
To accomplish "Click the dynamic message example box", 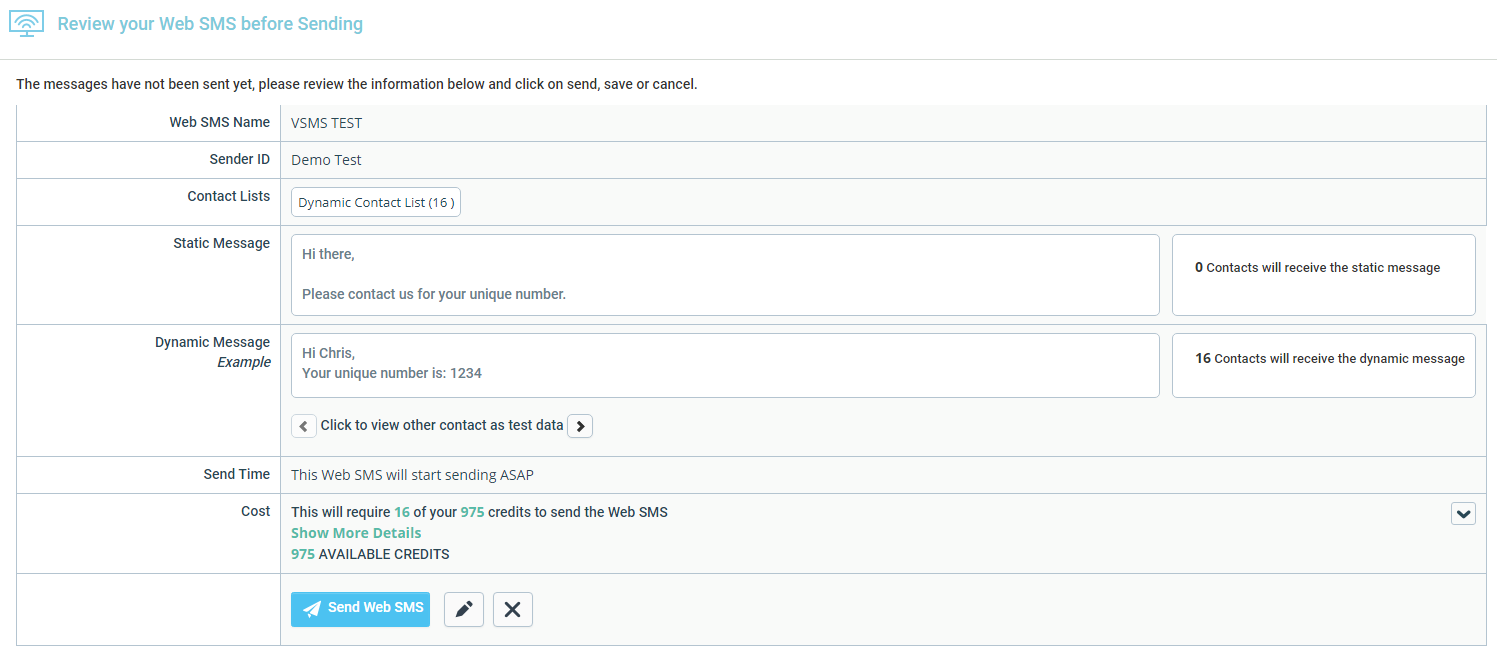I will (725, 365).
